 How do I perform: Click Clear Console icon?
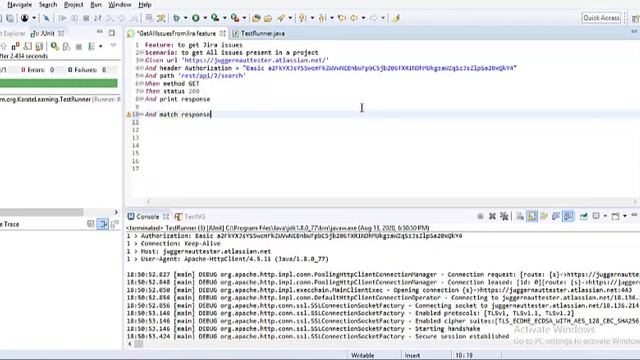(x=520, y=216)
